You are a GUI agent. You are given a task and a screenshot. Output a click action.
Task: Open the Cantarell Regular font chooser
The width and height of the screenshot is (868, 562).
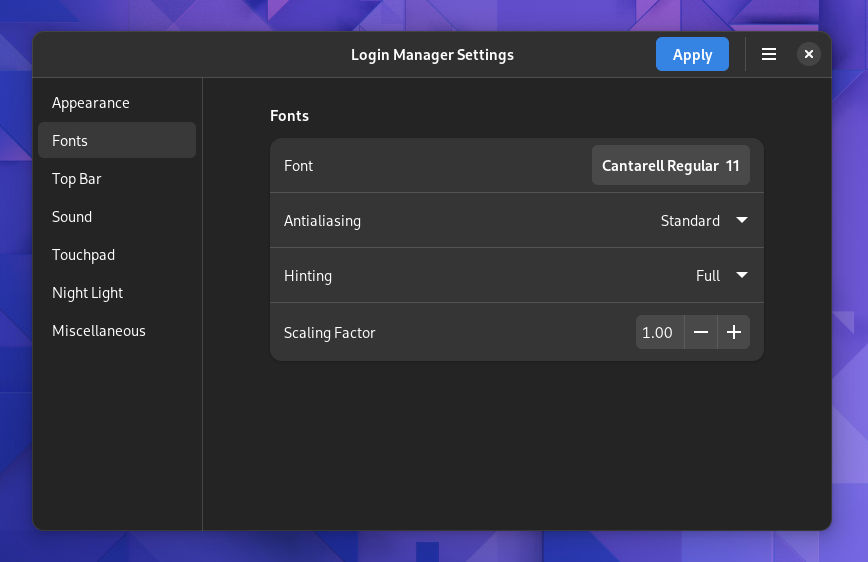tap(670, 166)
